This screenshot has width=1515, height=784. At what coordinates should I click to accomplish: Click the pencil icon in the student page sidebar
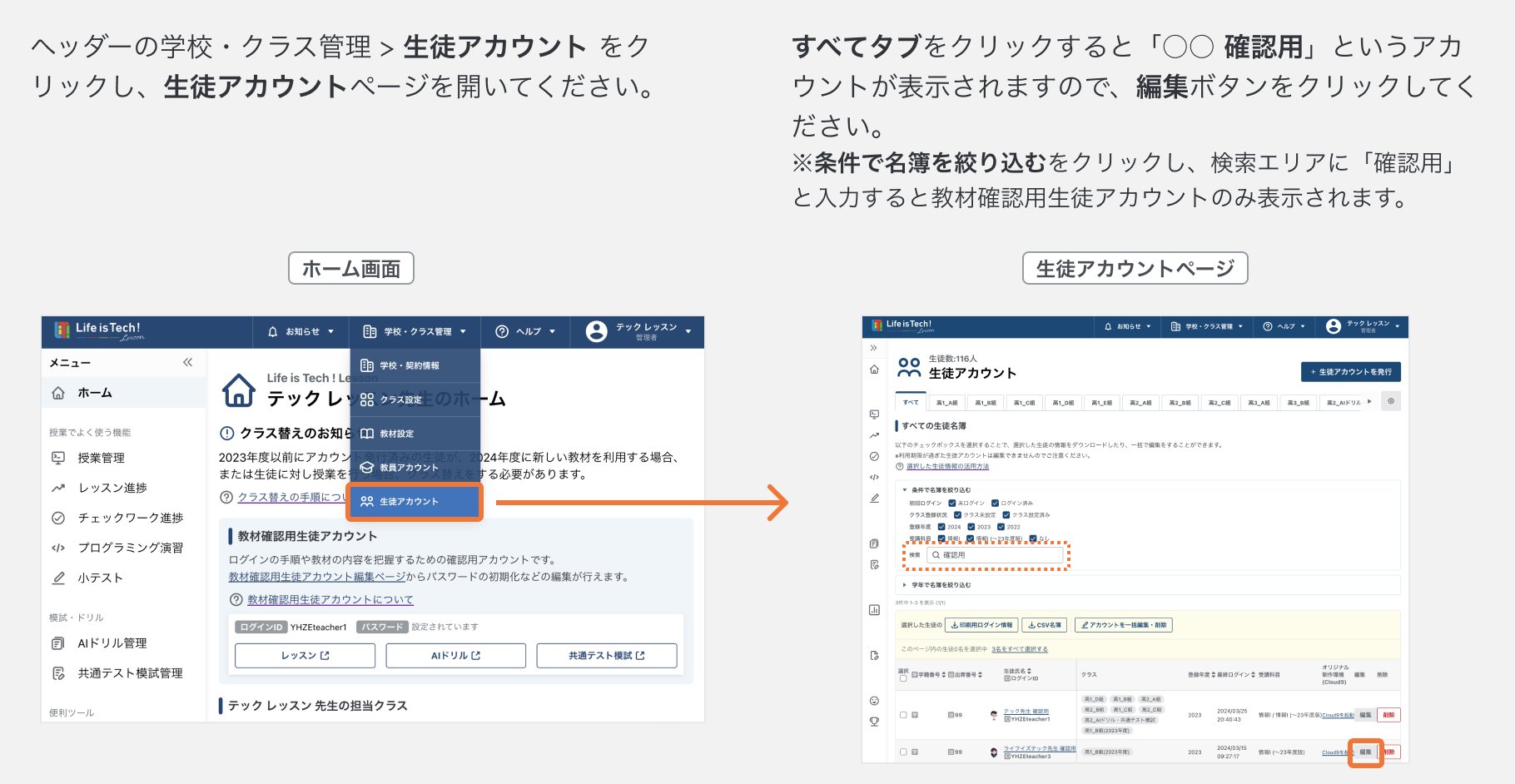coord(874,499)
